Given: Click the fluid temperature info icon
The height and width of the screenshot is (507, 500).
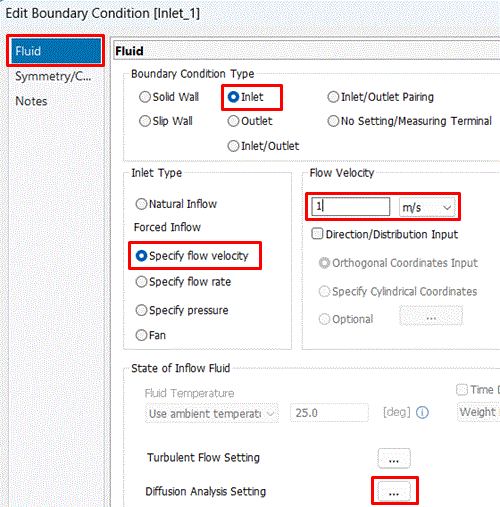Looking at the screenshot, I should tap(422, 413).
